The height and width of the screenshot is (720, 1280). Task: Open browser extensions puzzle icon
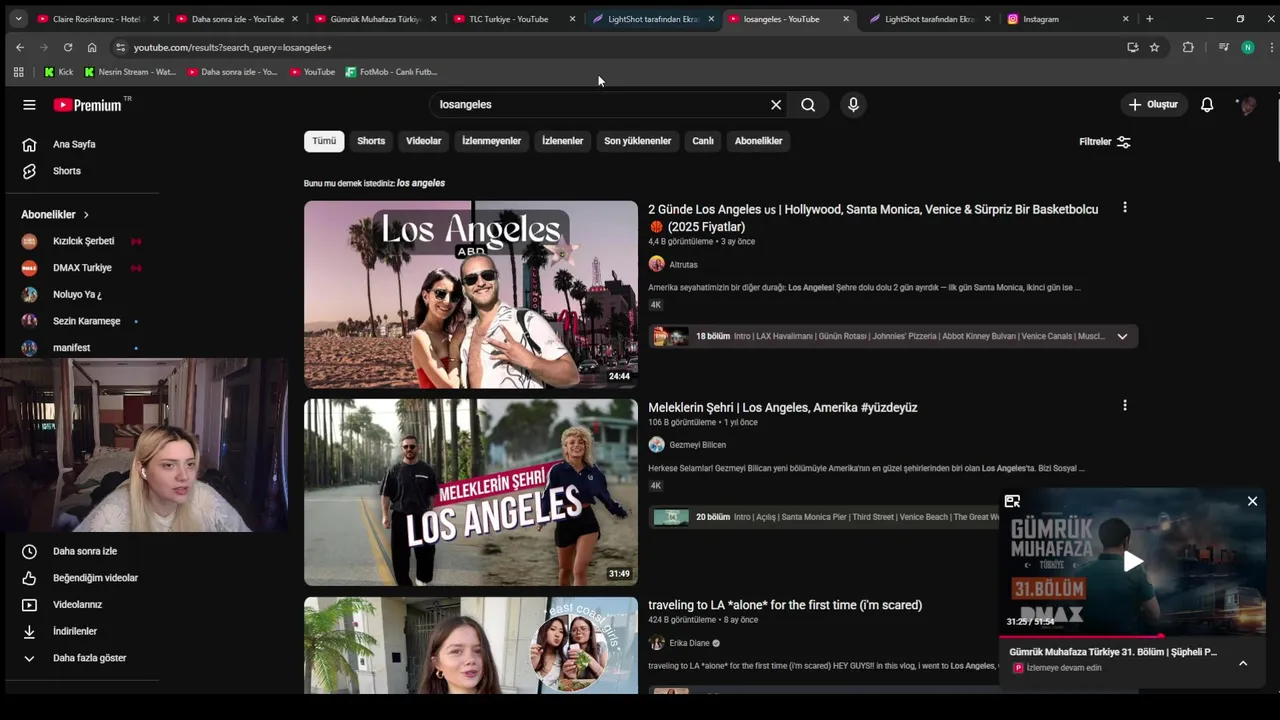pyautogui.click(x=1188, y=47)
